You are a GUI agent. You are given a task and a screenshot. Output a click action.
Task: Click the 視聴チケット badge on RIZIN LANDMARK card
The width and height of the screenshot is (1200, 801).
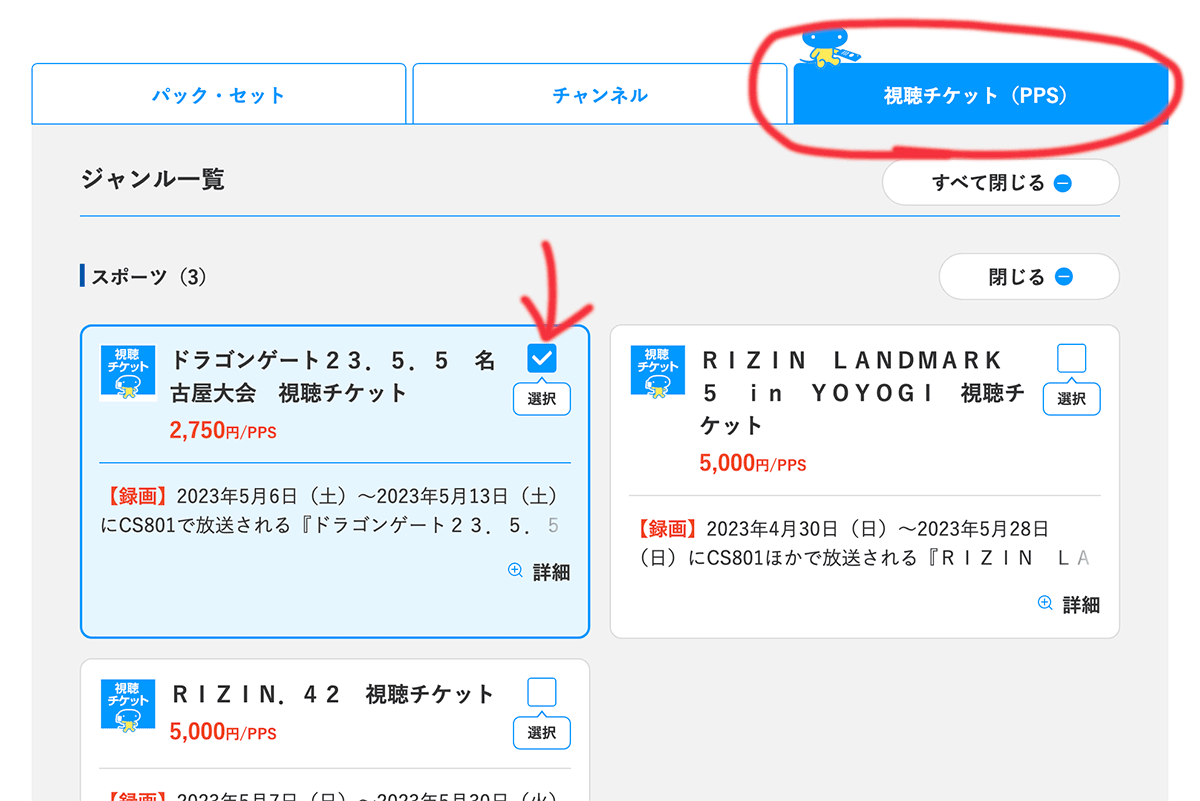658,370
